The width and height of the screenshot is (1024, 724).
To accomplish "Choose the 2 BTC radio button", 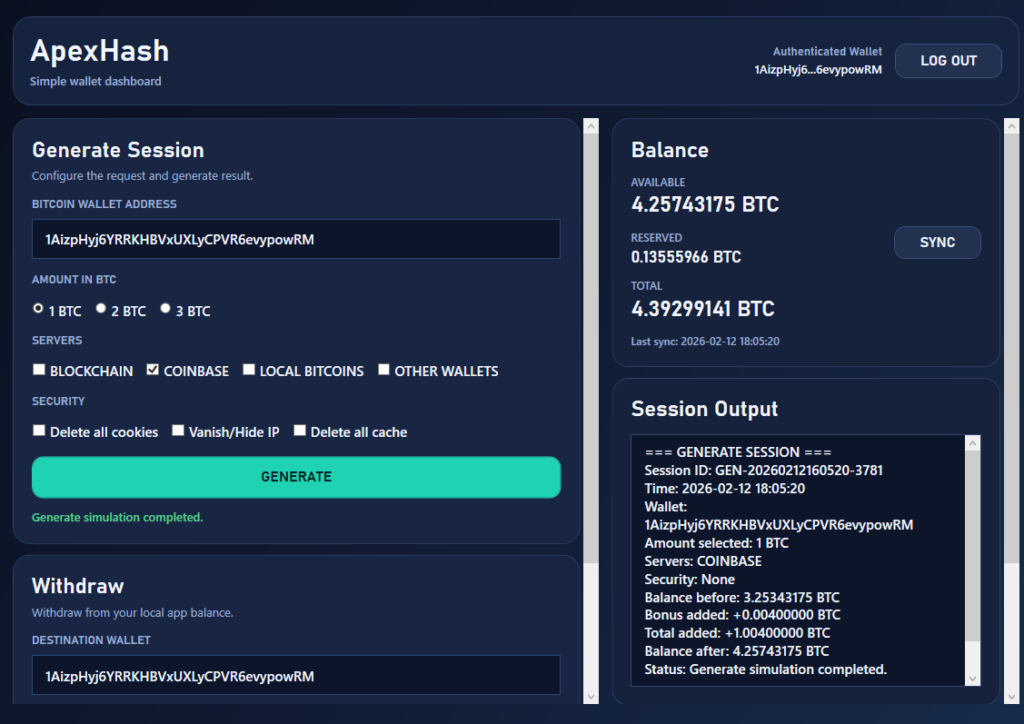I will 102,309.
